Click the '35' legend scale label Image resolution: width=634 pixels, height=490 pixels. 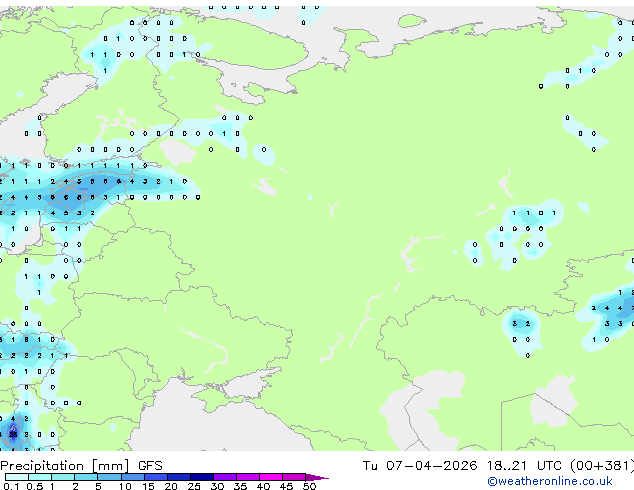(x=240, y=486)
